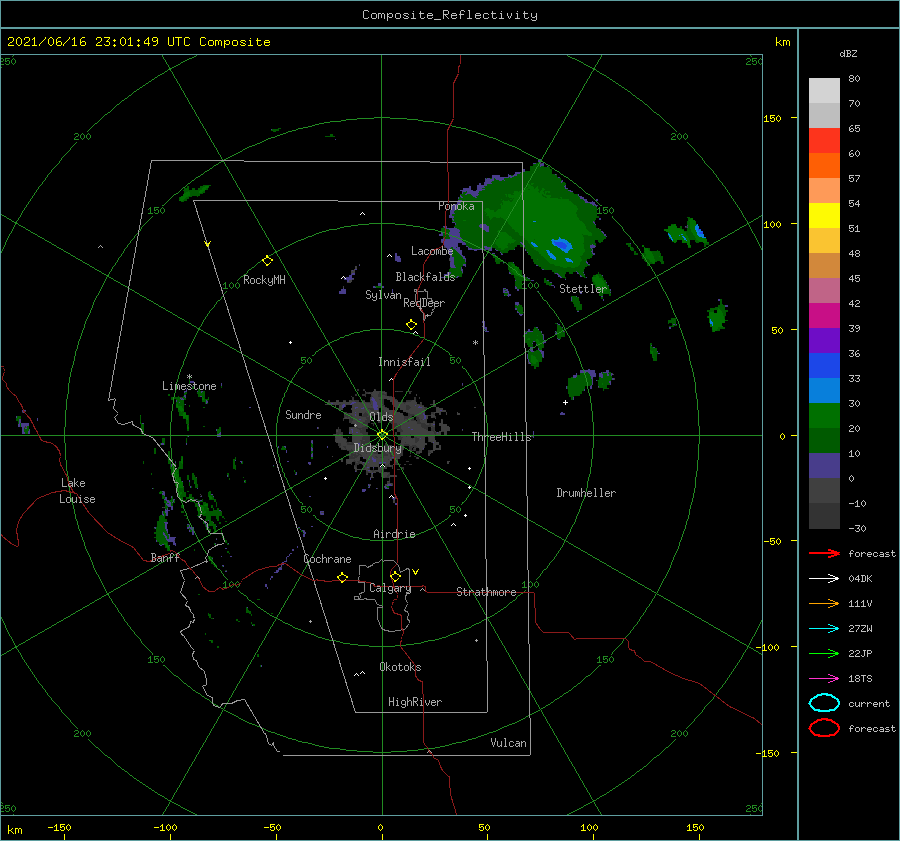Click the Lacombe label
Screen dimensions: 900x841
[432, 251]
